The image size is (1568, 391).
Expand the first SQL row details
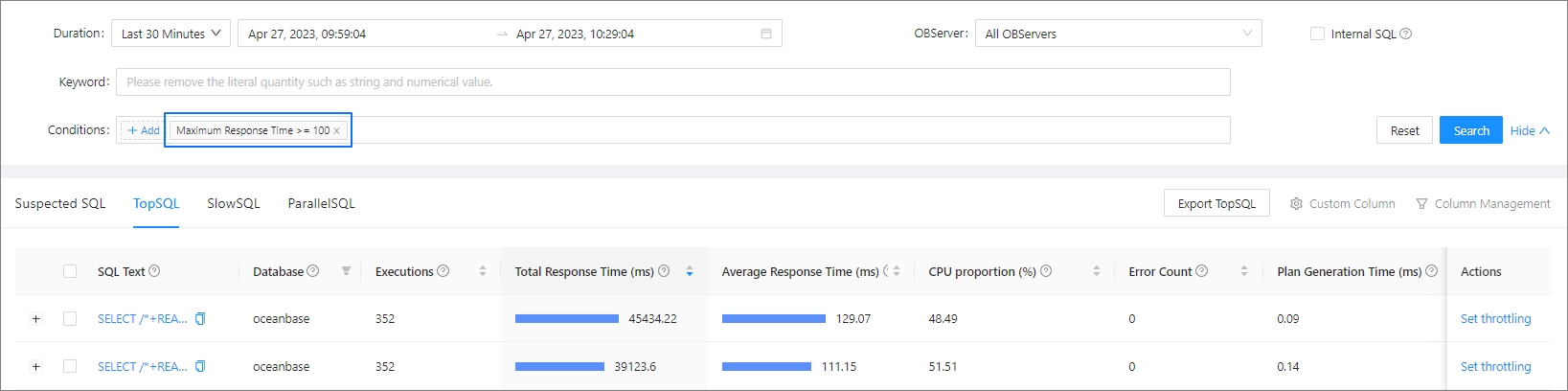click(36, 319)
